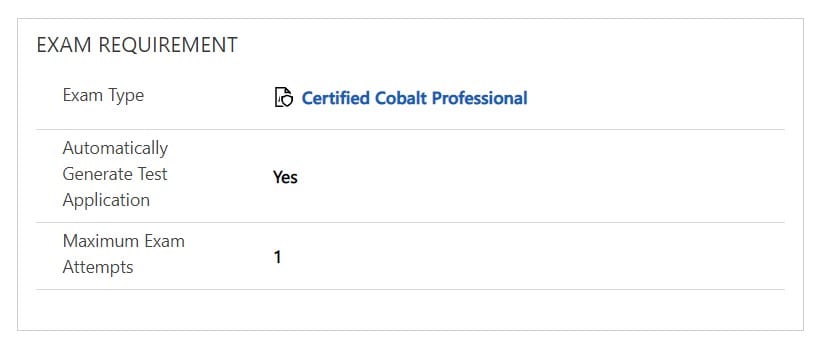
Task: Click the word REQUIREMENT in the section title
Action: (x=168, y=45)
